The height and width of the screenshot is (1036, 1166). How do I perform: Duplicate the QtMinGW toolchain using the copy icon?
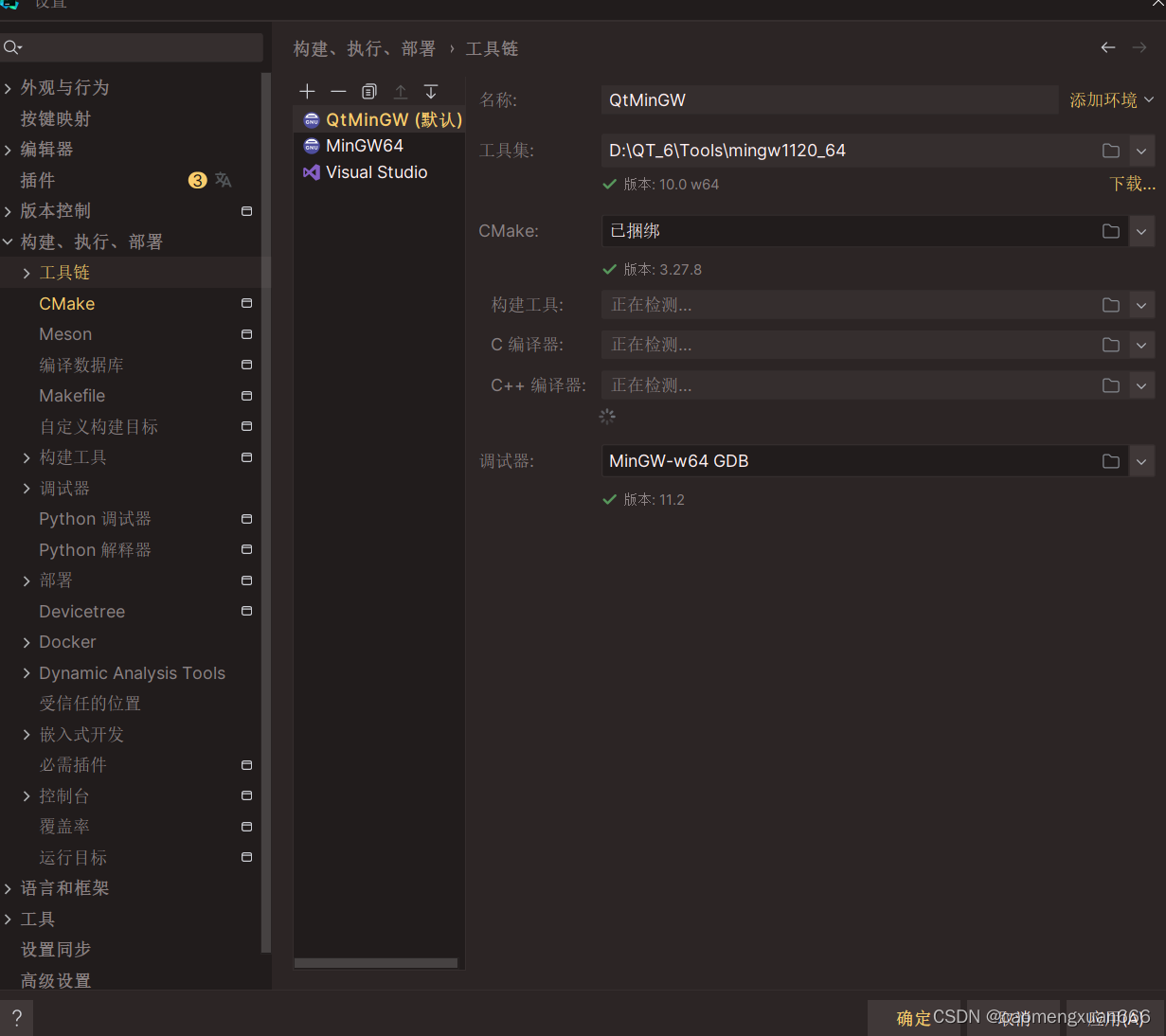[x=369, y=91]
